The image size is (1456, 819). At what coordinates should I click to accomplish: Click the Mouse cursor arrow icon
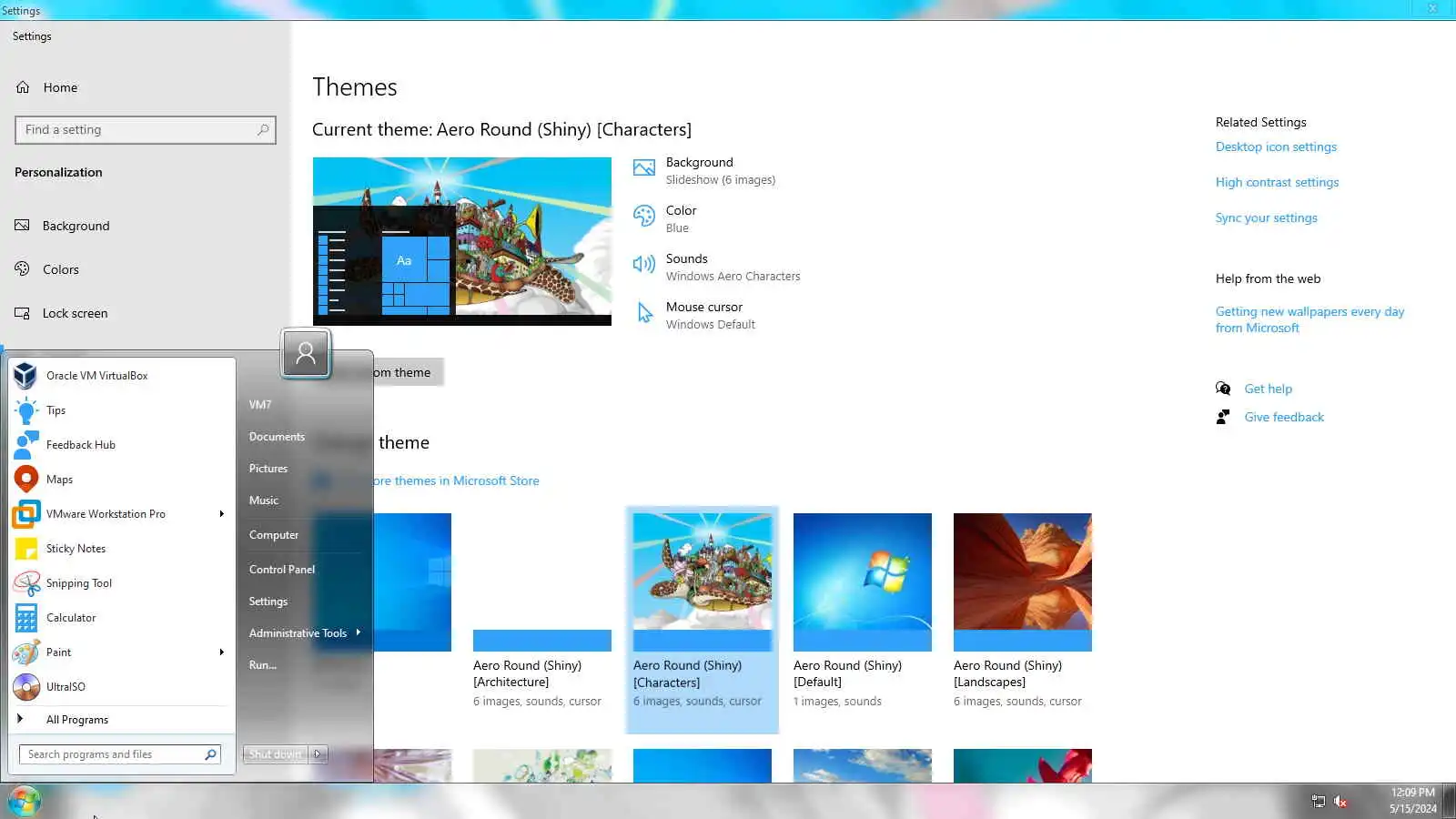point(644,313)
